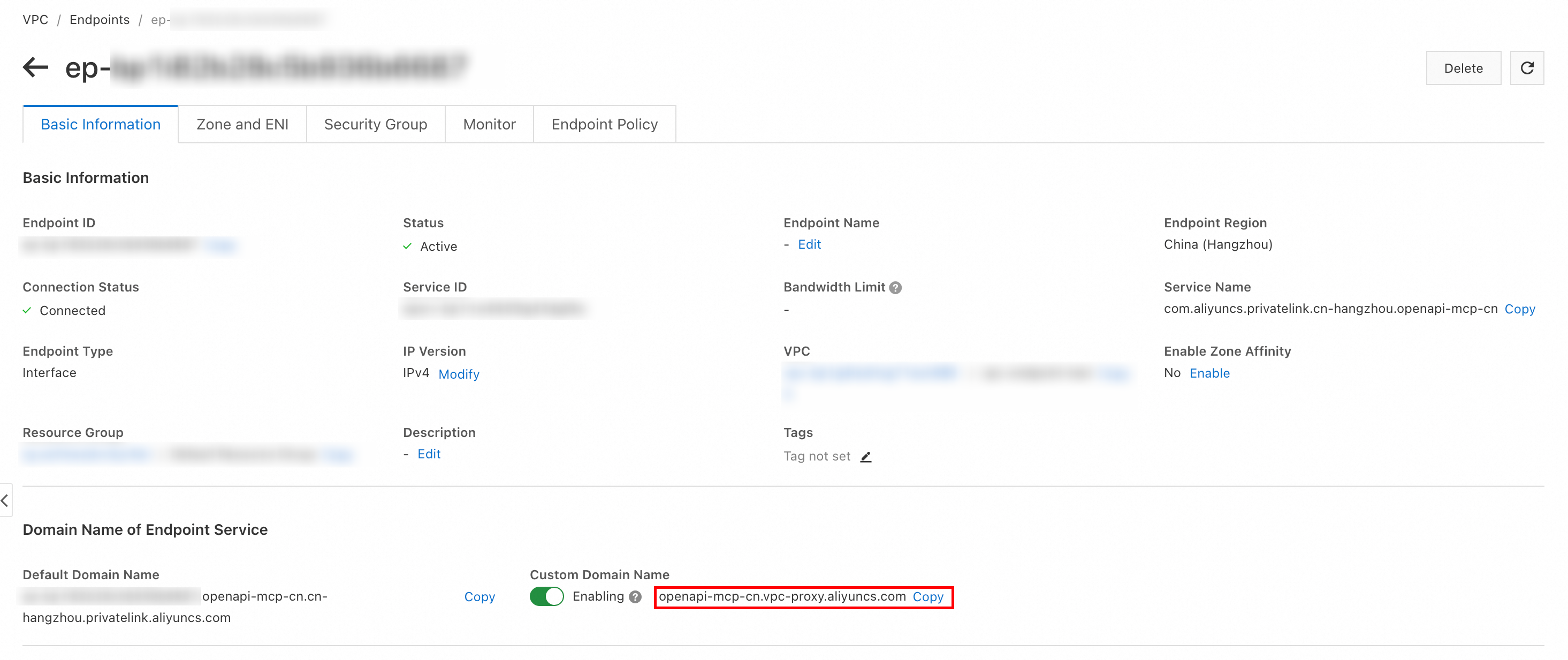The width and height of the screenshot is (1568, 660).
Task: Open the Security Group tab
Action: (375, 124)
